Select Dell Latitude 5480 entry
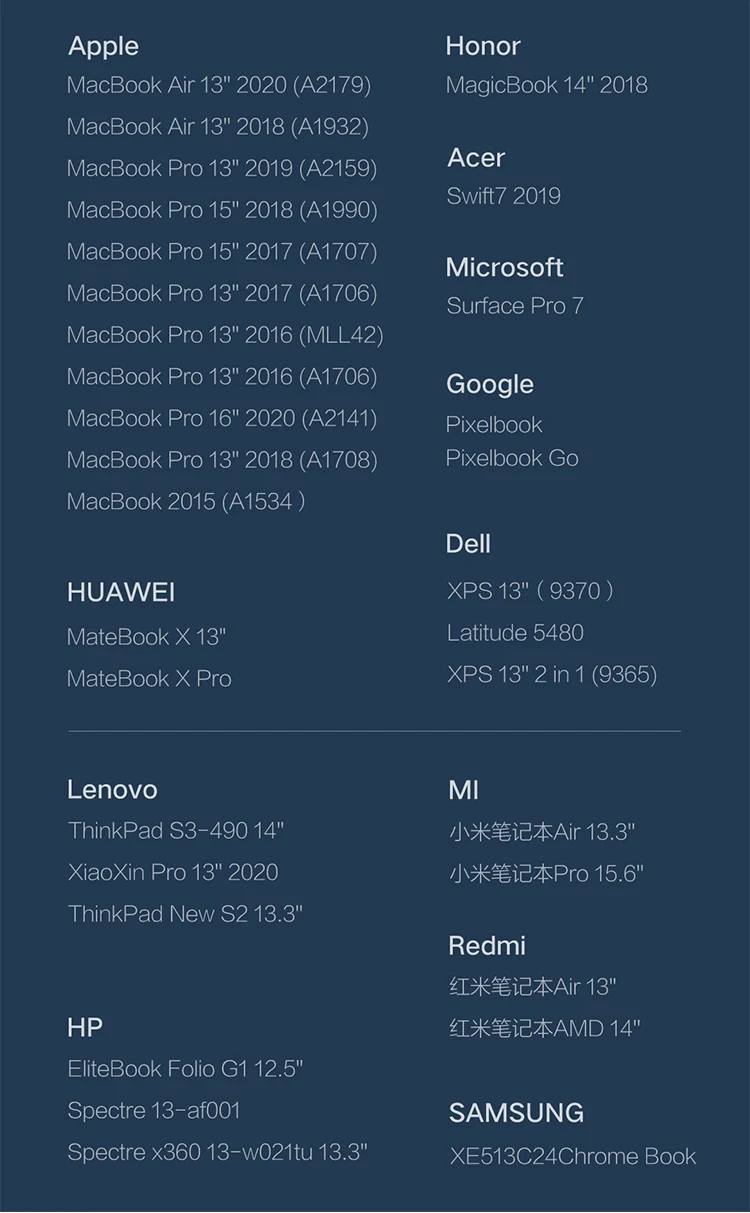Image resolution: width=750 pixels, height=1213 pixels. coord(515,633)
